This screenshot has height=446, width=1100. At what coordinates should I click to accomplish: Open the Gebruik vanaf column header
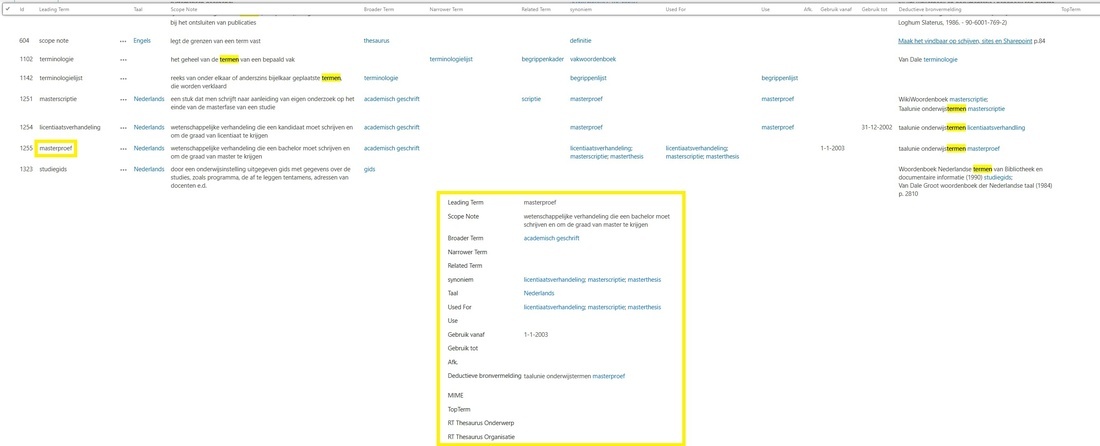click(836, 9)
